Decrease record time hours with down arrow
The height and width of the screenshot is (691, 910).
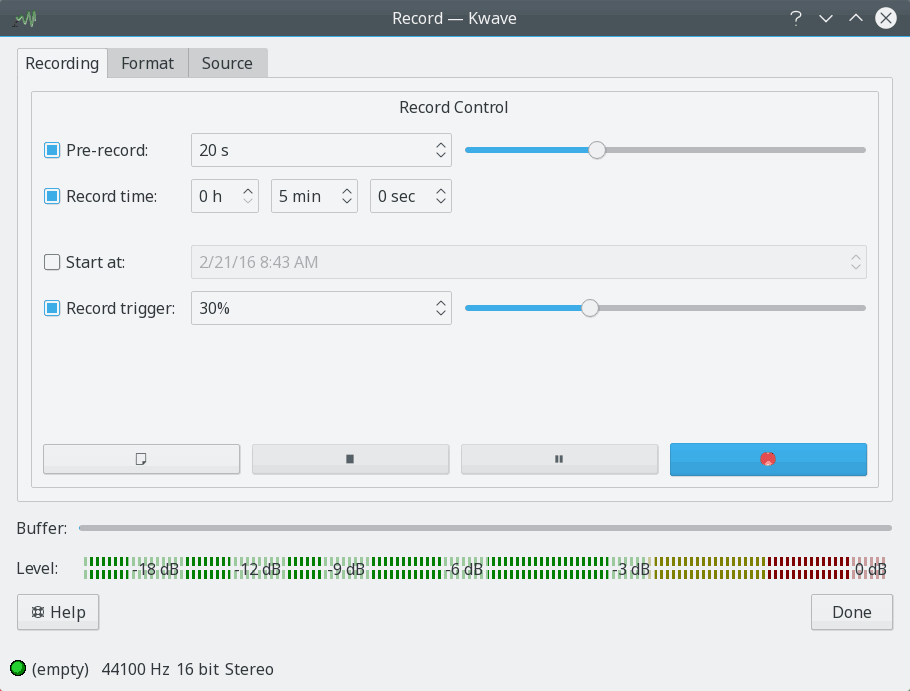(248, 201)
